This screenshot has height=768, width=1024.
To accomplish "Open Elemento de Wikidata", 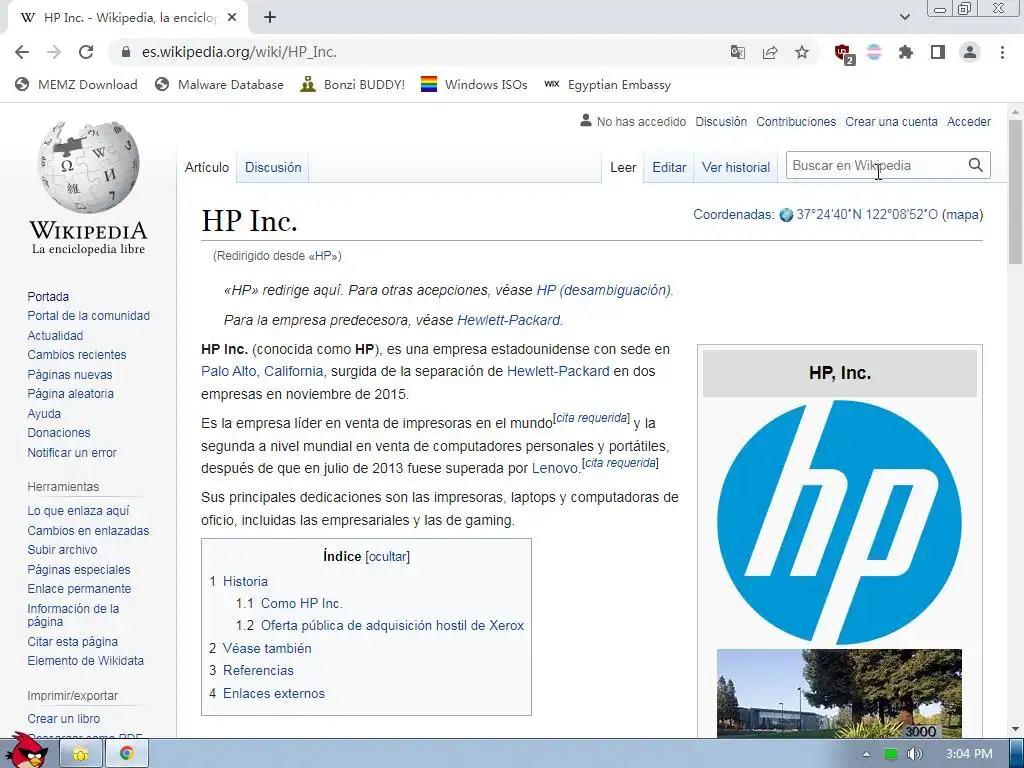I will [86, 661].
